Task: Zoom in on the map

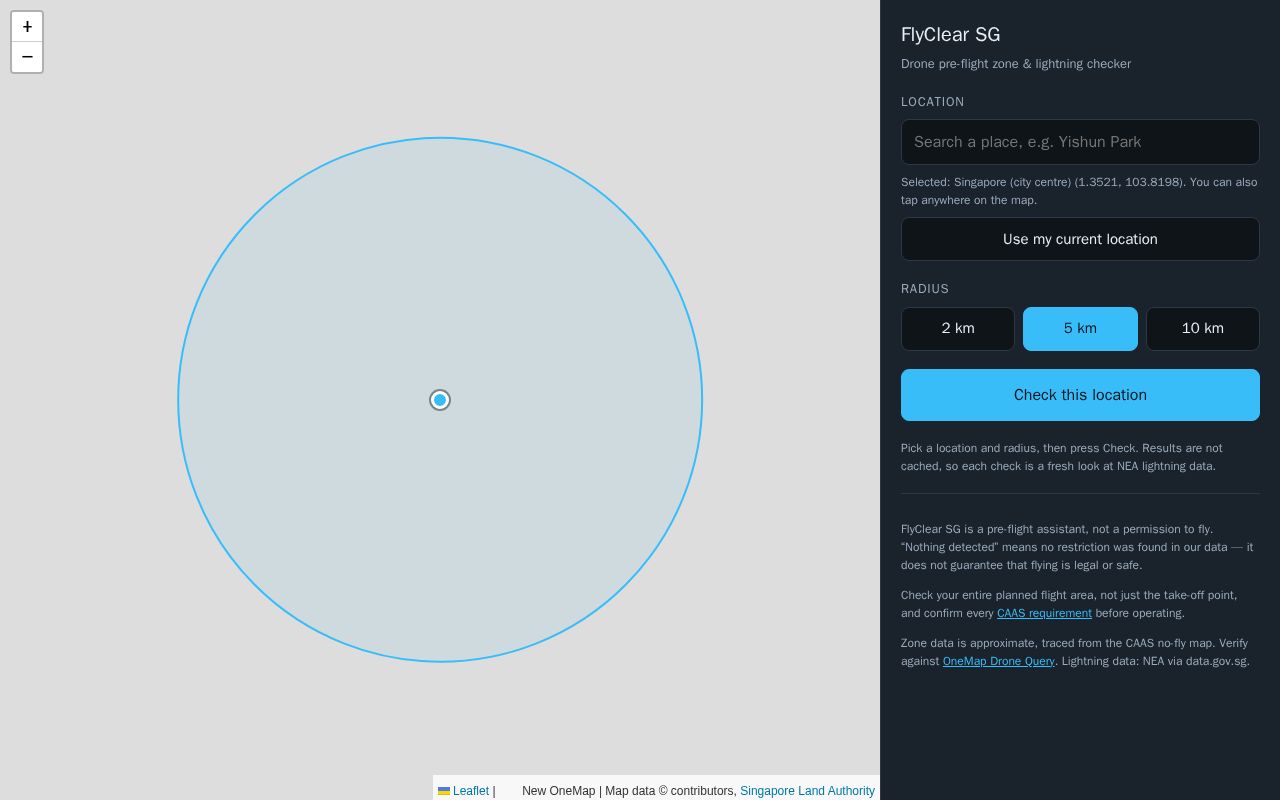Action: pyautogui.click(x=27, y=27)
